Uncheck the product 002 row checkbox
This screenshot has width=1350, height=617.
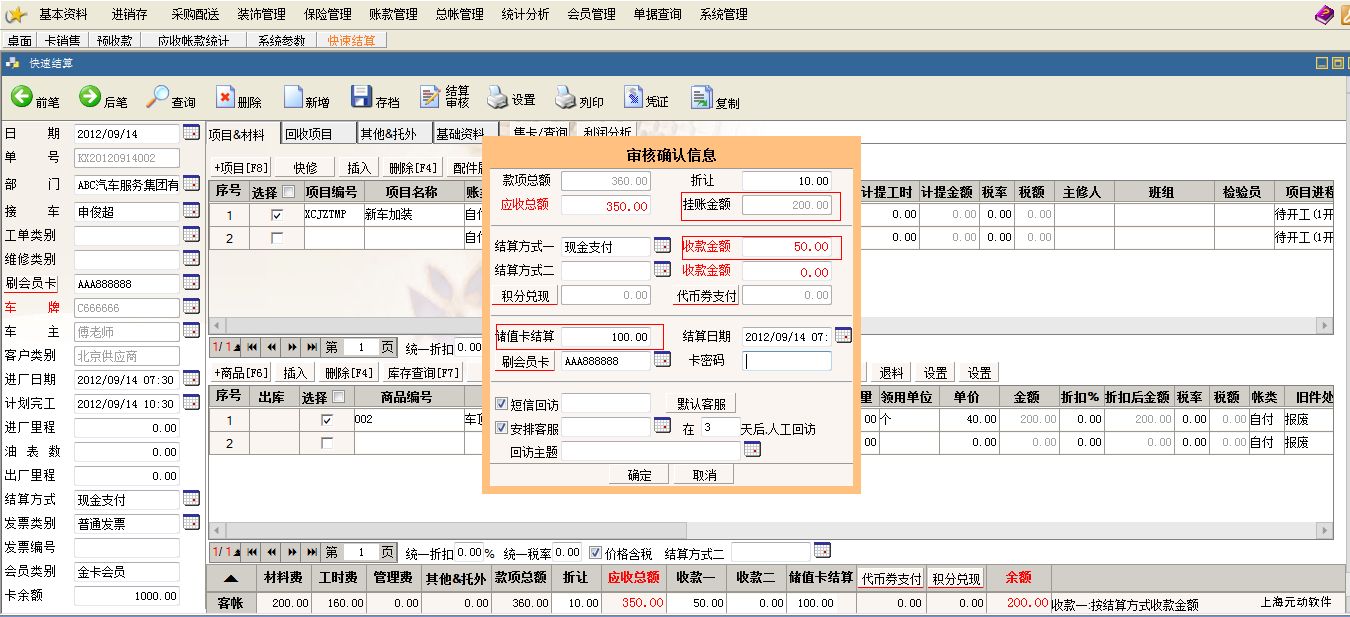click(326, 420)
